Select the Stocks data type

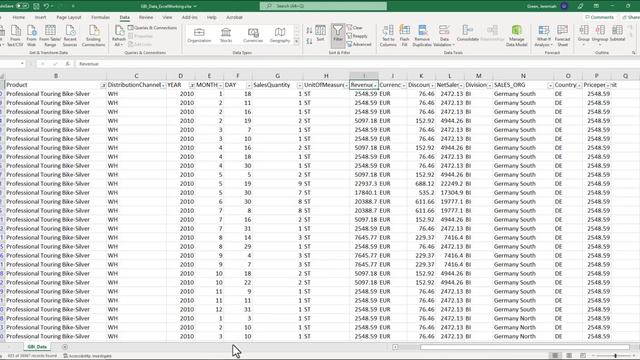[x=226, y=35]
